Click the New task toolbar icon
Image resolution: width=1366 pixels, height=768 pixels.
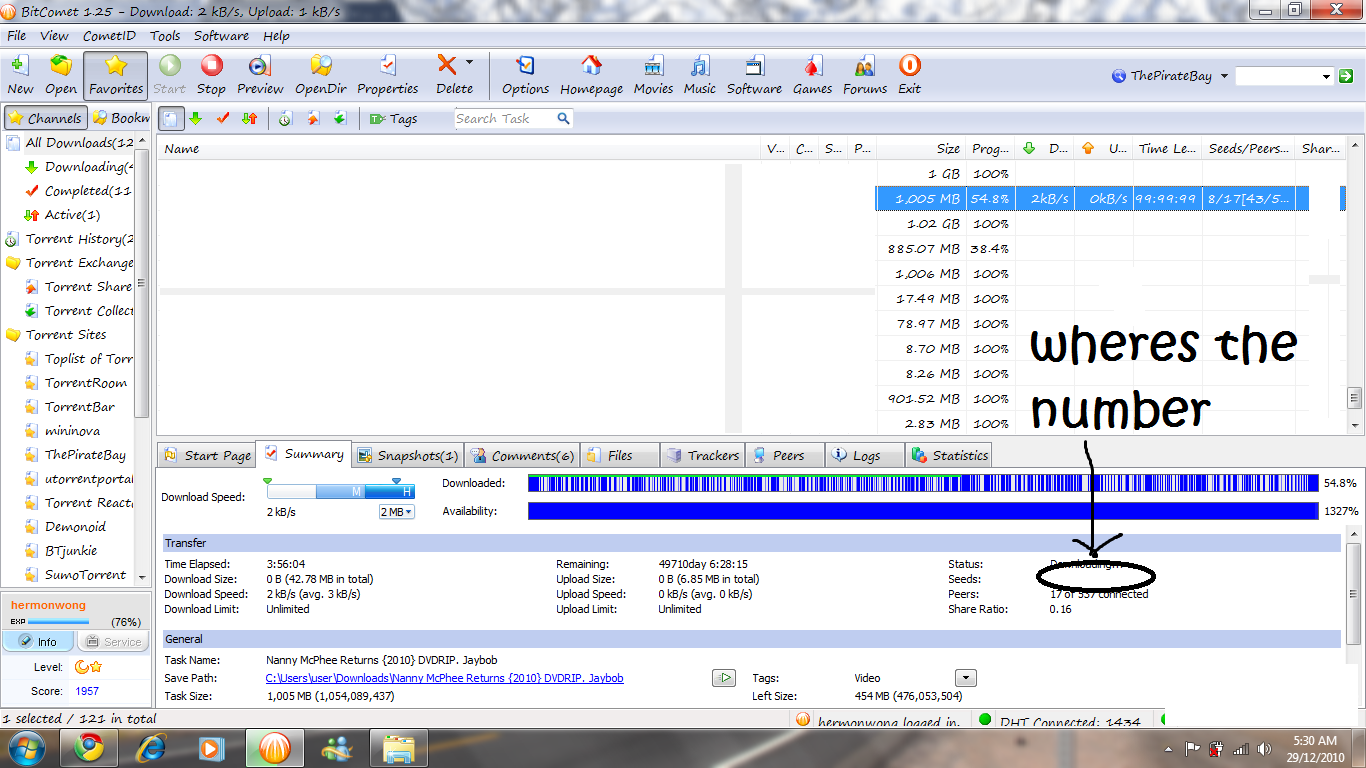[x=20, y=75]
